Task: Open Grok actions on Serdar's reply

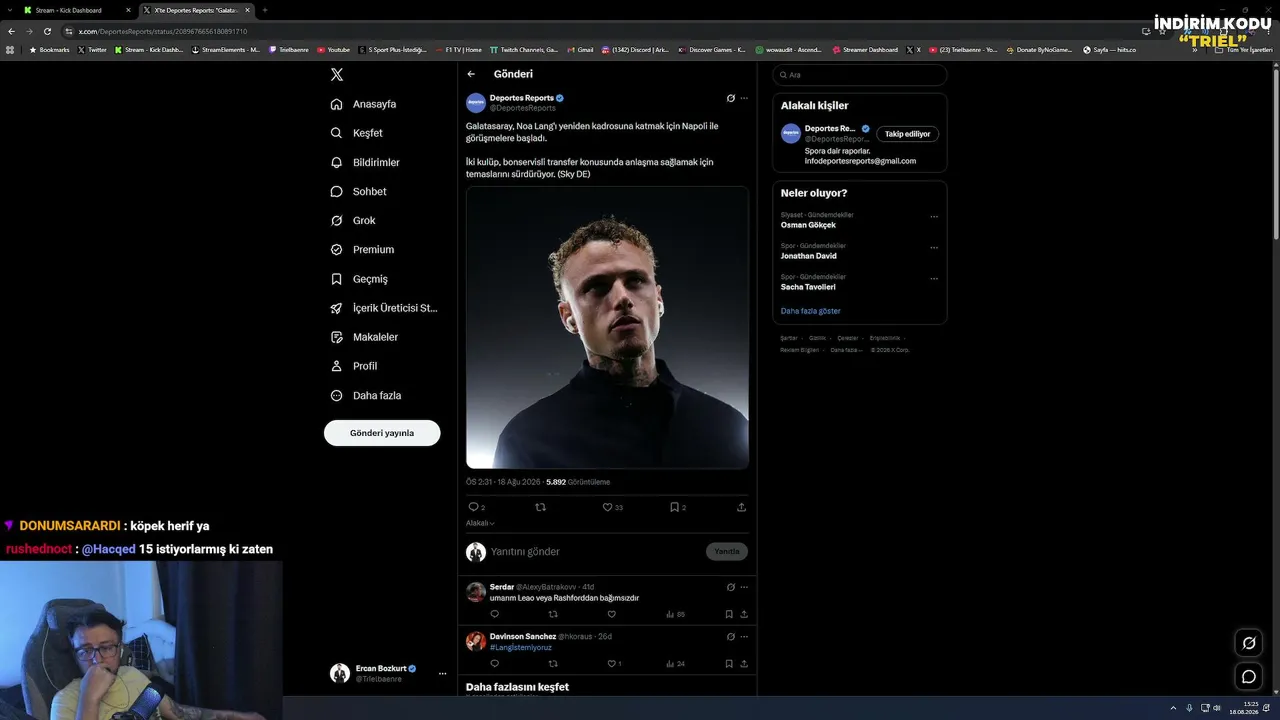Action: click(x=731, y=587)
